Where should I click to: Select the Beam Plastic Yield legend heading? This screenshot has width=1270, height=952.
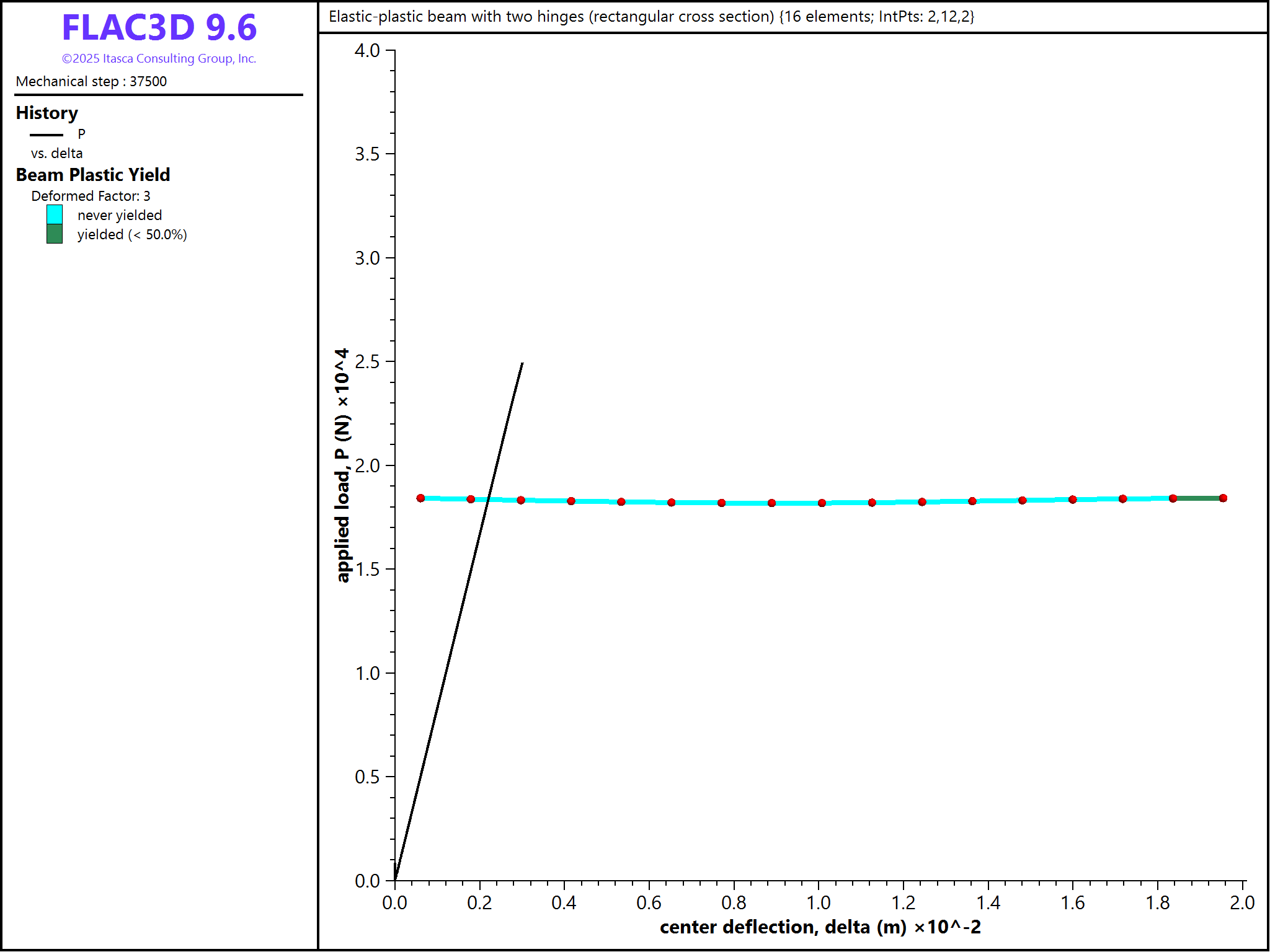pyautogui.click(x=93, y=175)
